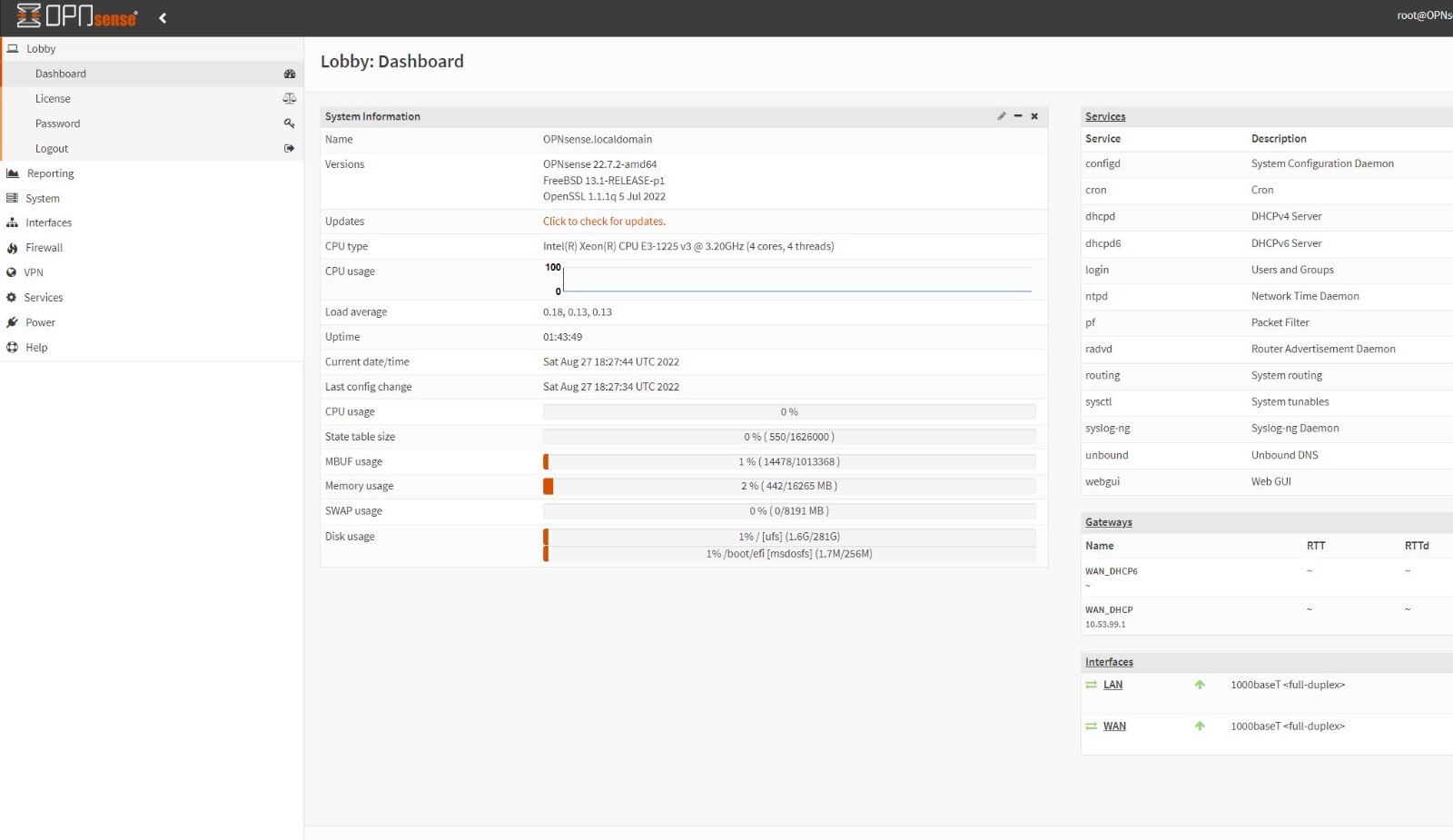This screenshot has height=840, width=1453.
Task: Click the hostname OPNsense.localdomain
Action: (x=598, y=139)
